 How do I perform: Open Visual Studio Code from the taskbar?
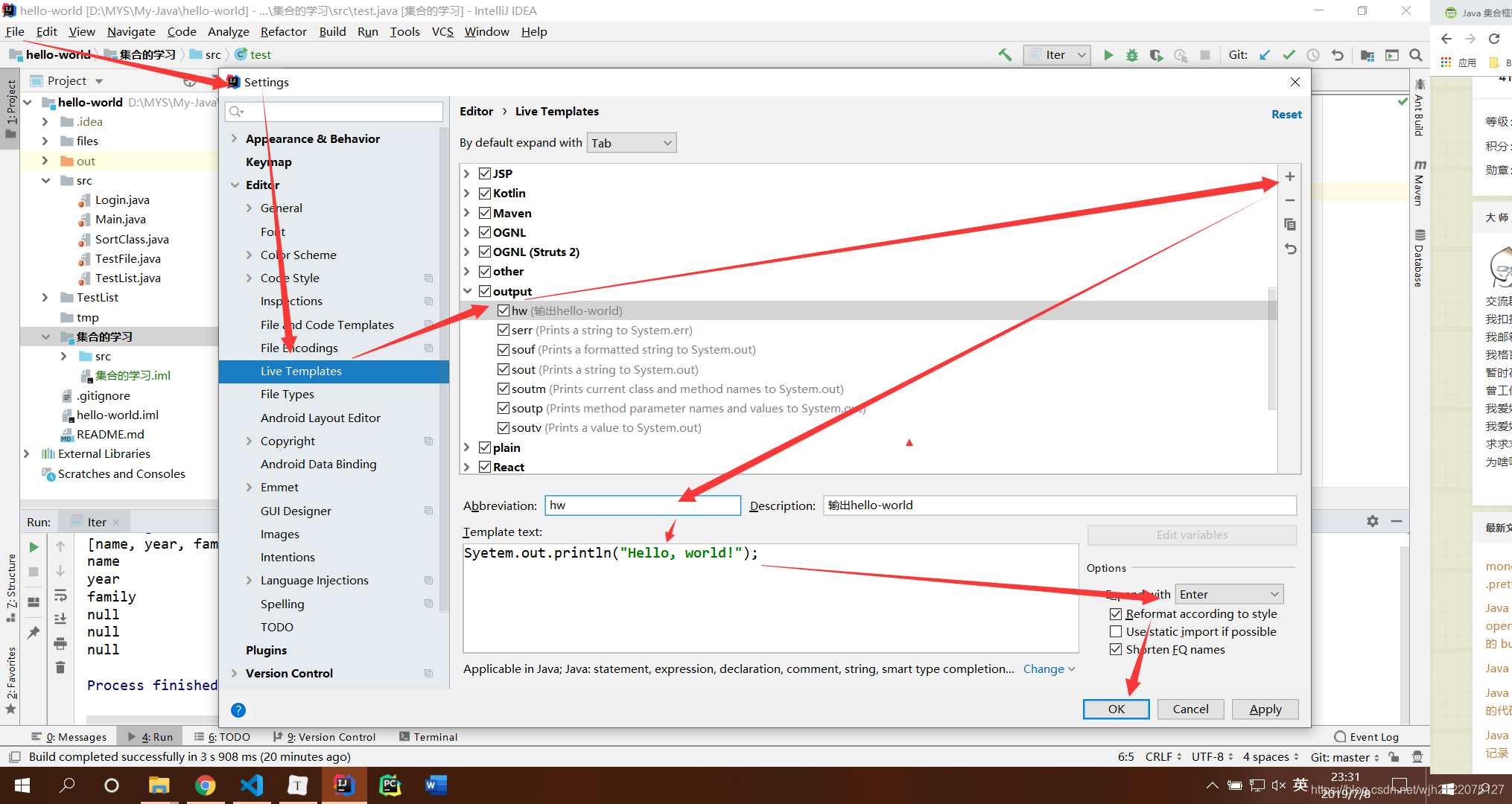252,785
